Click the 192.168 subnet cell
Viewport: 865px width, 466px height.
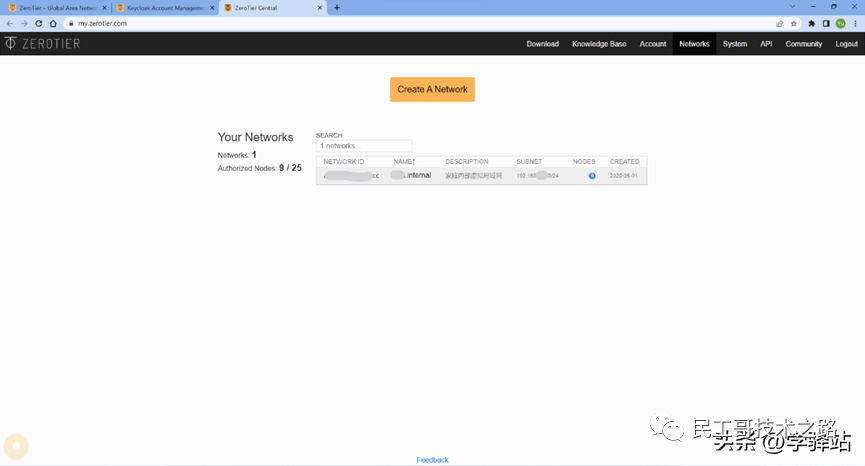coord(537,176)
